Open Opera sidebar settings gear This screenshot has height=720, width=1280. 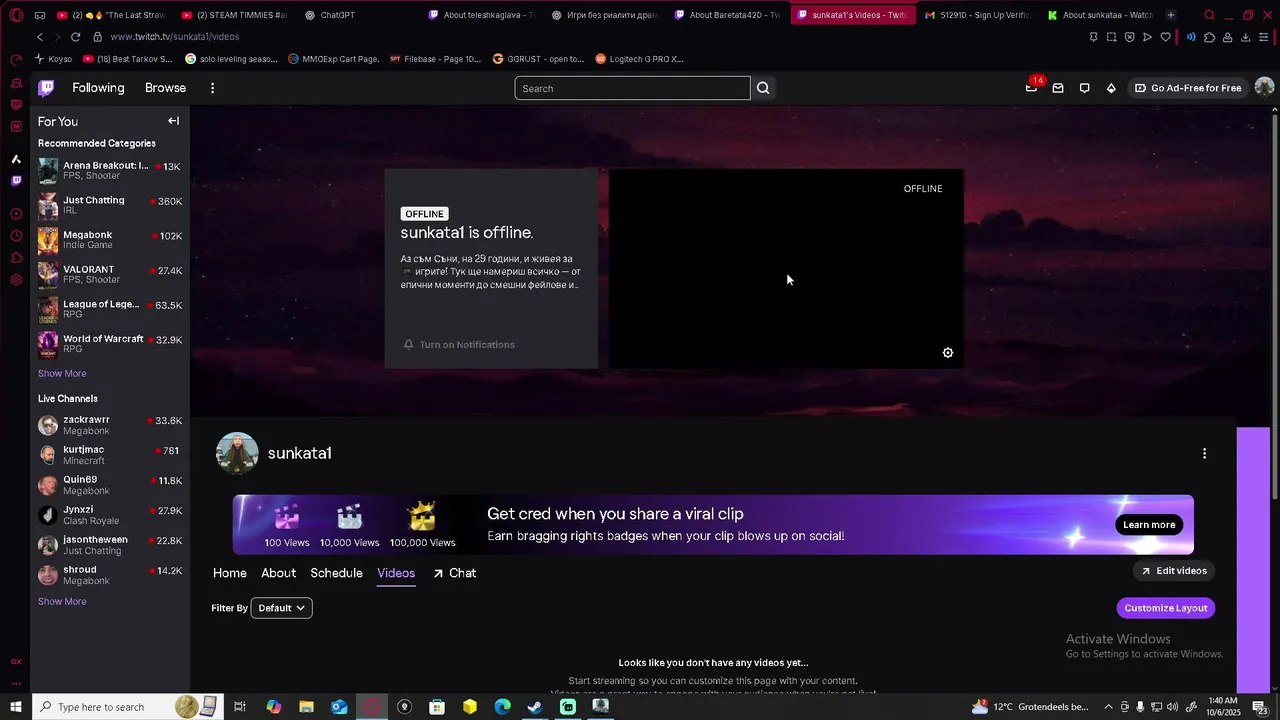[x=16, y=280]
